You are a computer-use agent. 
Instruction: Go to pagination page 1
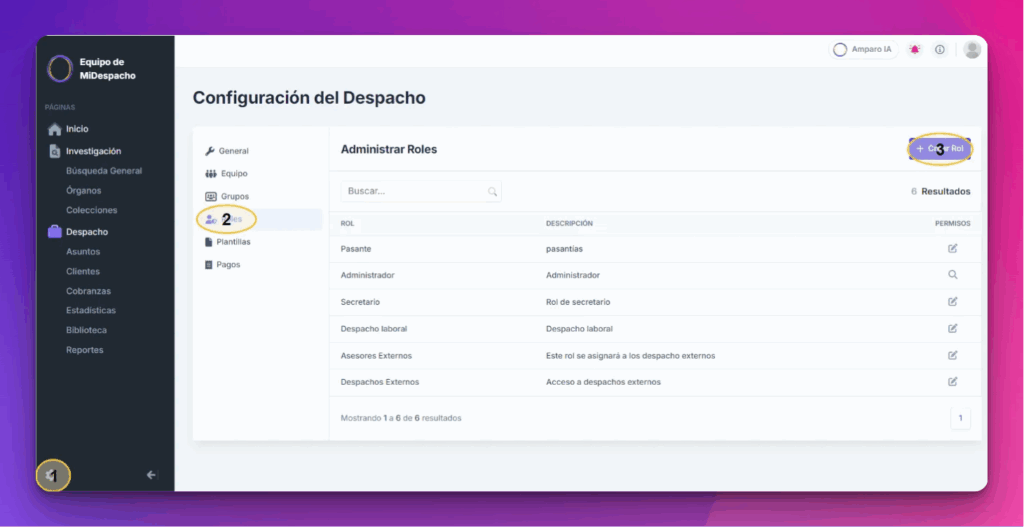(960, 418)
